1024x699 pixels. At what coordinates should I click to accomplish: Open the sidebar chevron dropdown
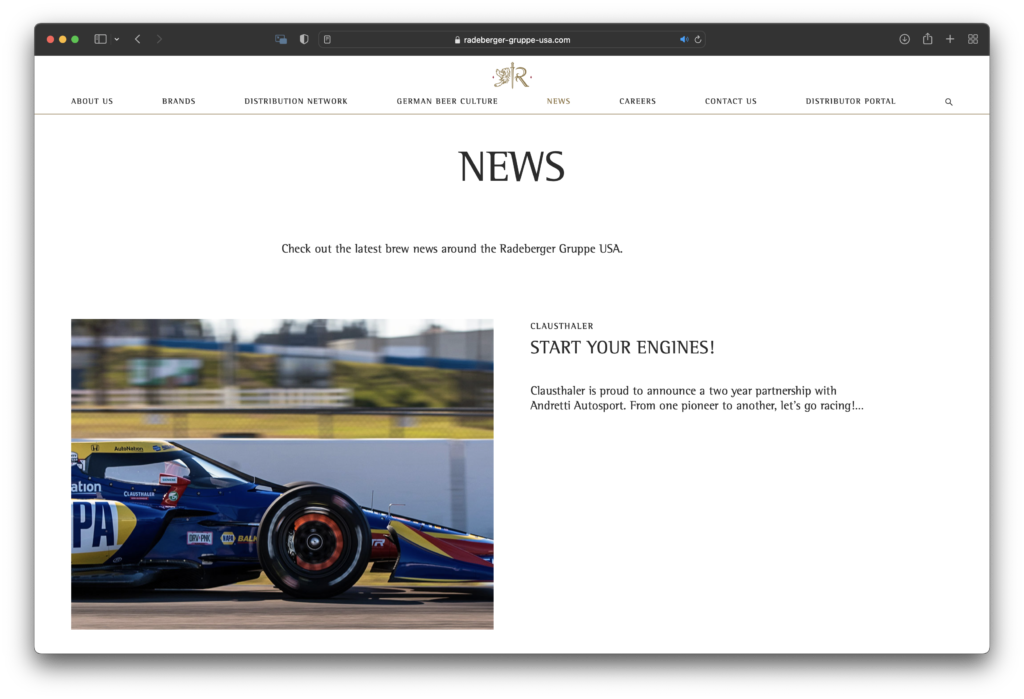coord(116,38)
